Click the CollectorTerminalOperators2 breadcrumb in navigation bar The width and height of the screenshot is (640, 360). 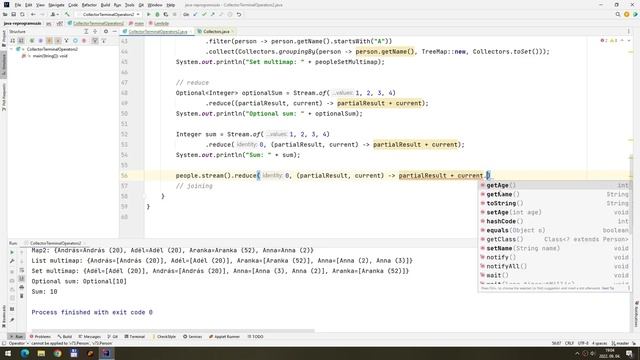tap(96, 23)
